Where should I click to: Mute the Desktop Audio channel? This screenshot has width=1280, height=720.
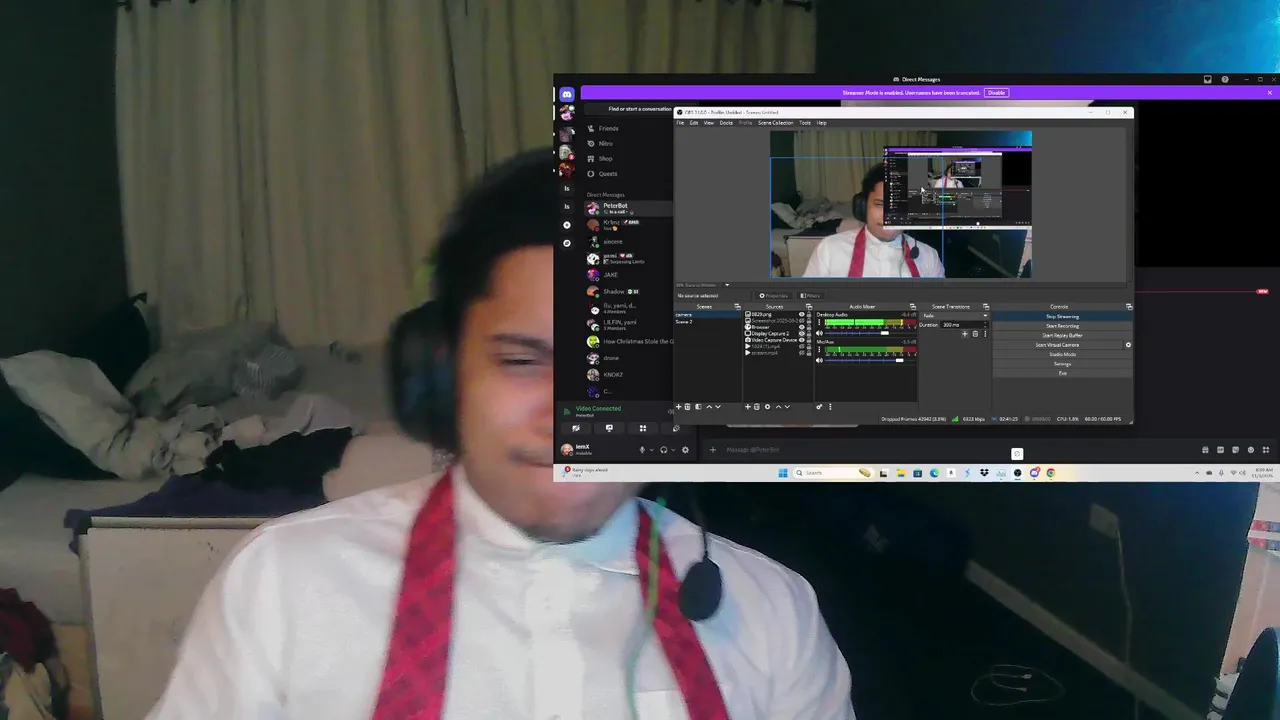click(x=819, y=333)
